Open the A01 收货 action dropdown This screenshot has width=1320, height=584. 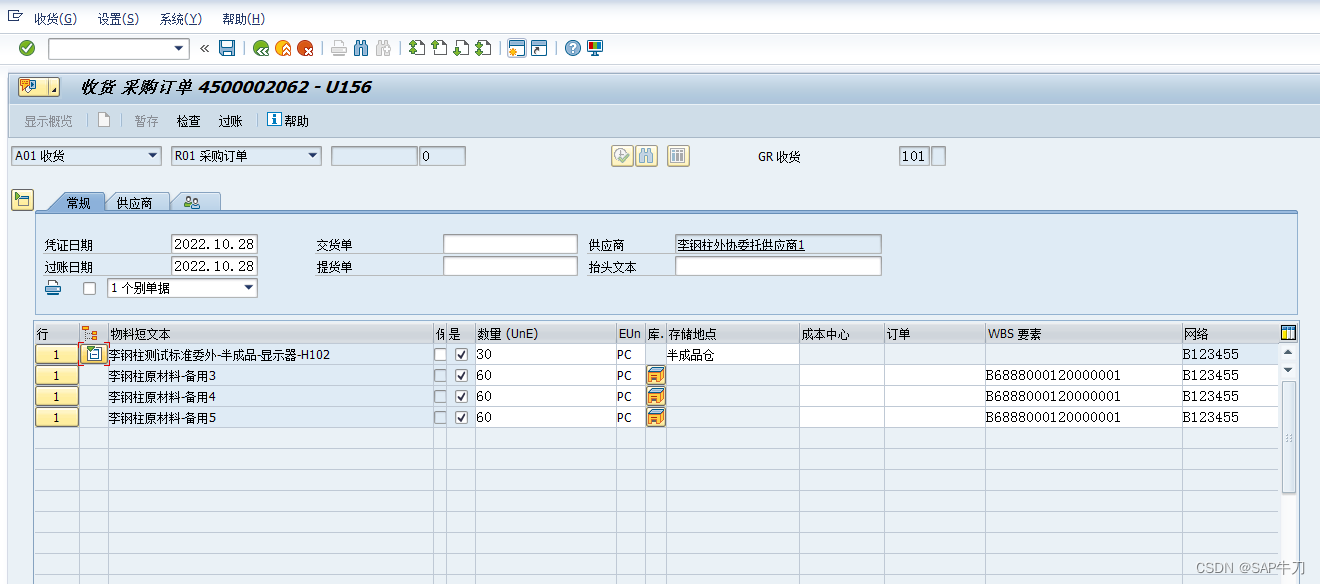pyautogui.click(x=153, y=156)
